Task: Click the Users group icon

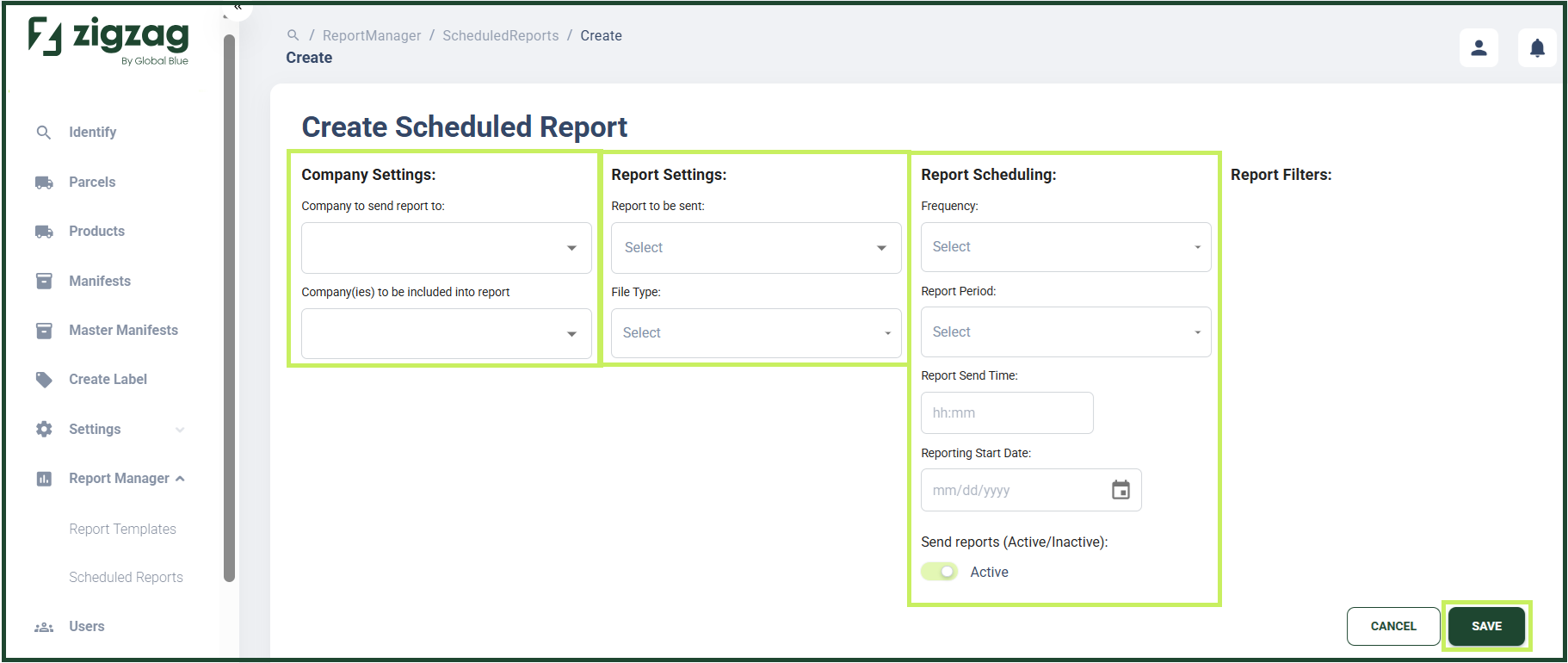Action: tap(44, 627)
